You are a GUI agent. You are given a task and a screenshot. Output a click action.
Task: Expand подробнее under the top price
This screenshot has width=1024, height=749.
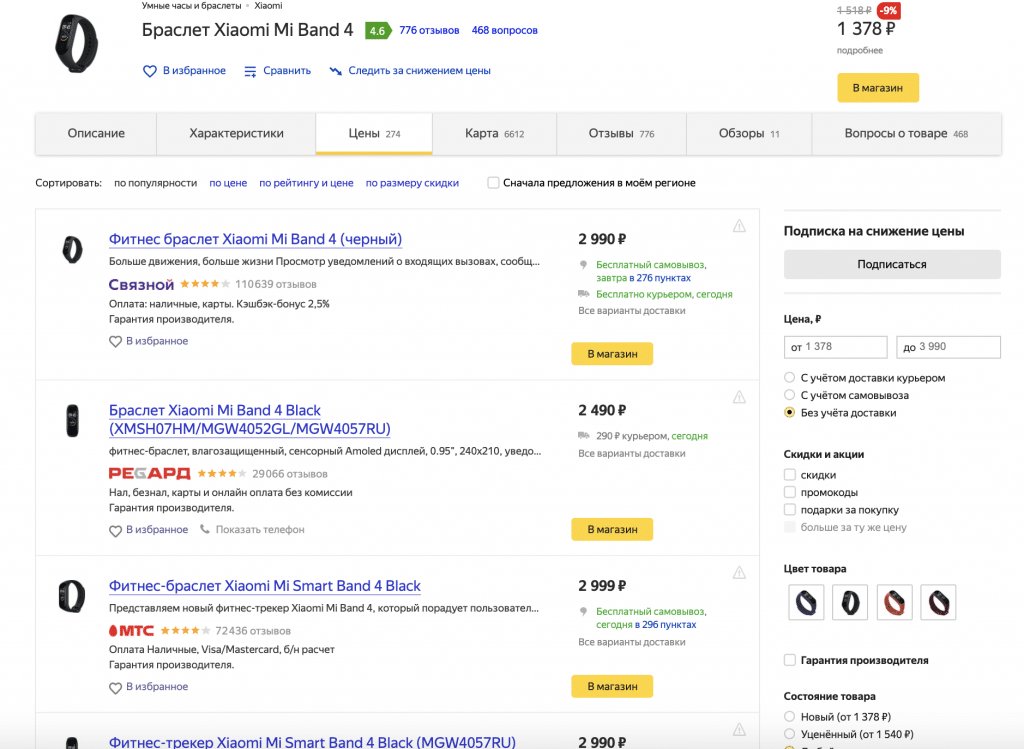pos(859,50)
